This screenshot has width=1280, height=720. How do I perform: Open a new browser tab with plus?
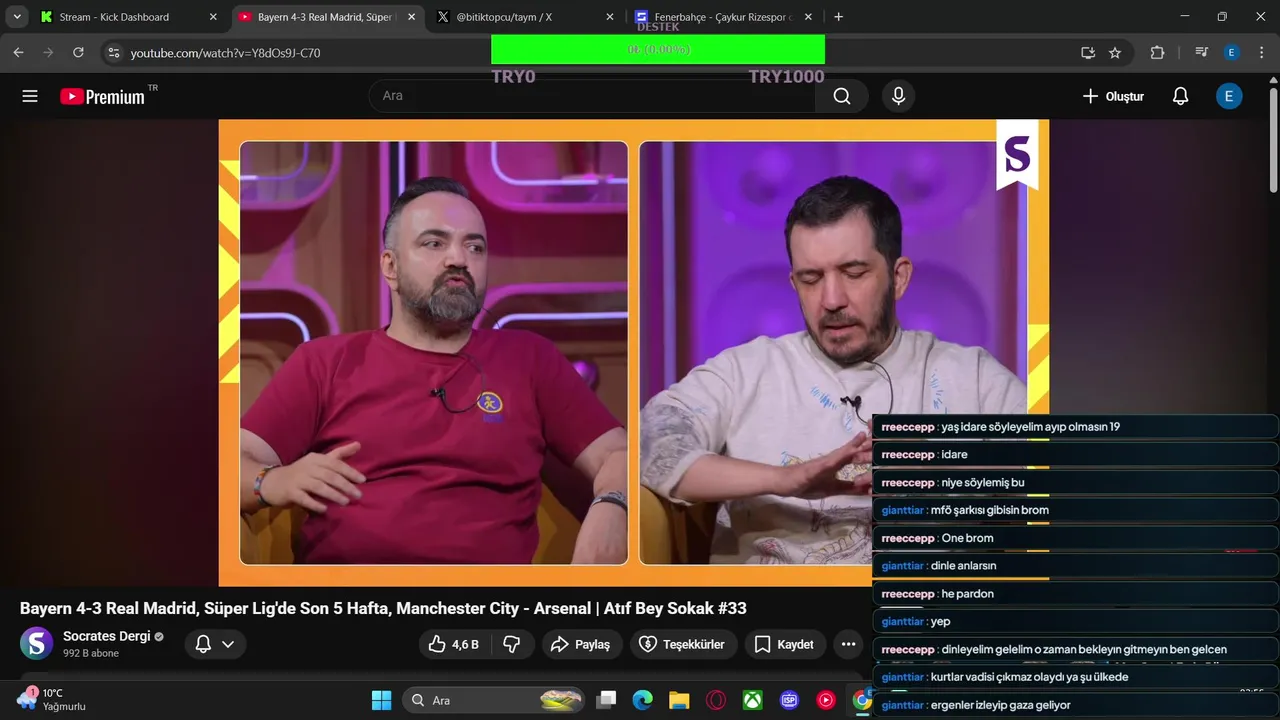pos(838,17)
